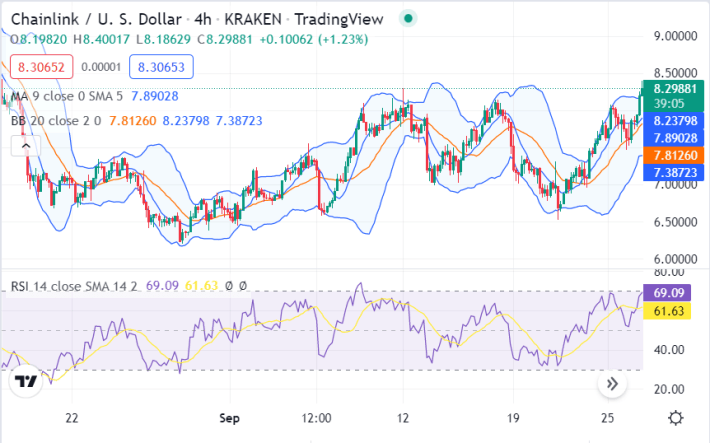This screenshot has height=443, width=710.
Task: Click the 4h interval in the title
Action: (202, 19)
